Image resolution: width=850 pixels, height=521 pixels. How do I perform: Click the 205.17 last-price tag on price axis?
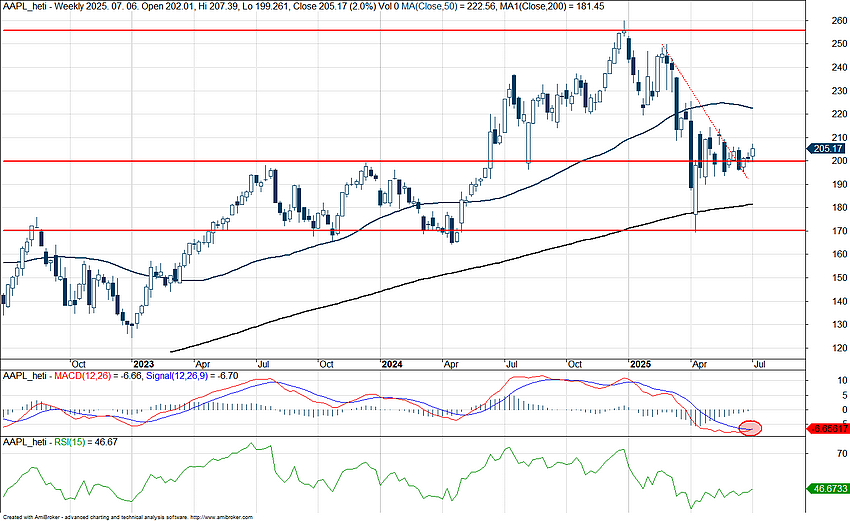827,149
